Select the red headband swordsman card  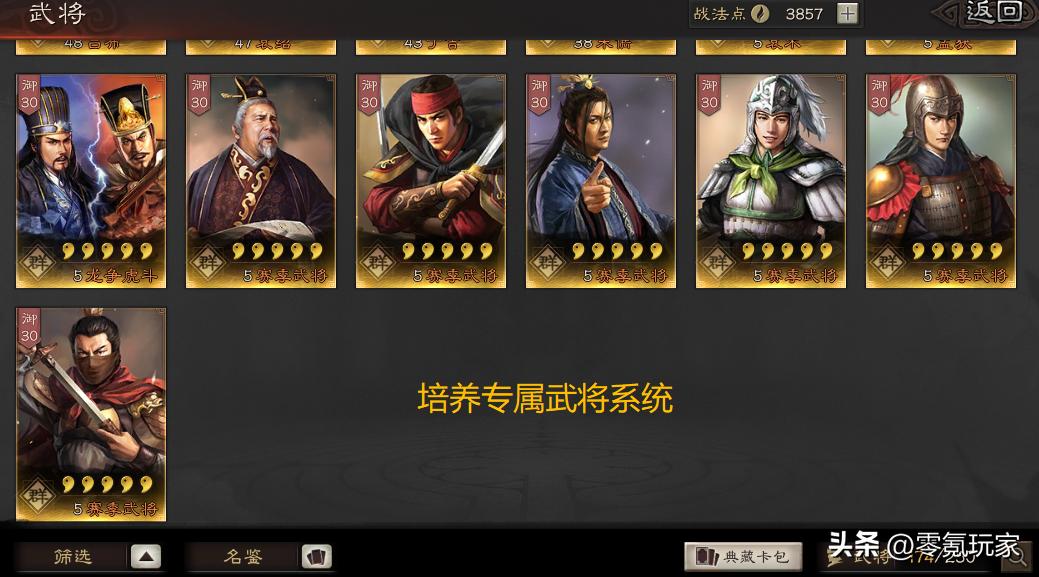431,181
